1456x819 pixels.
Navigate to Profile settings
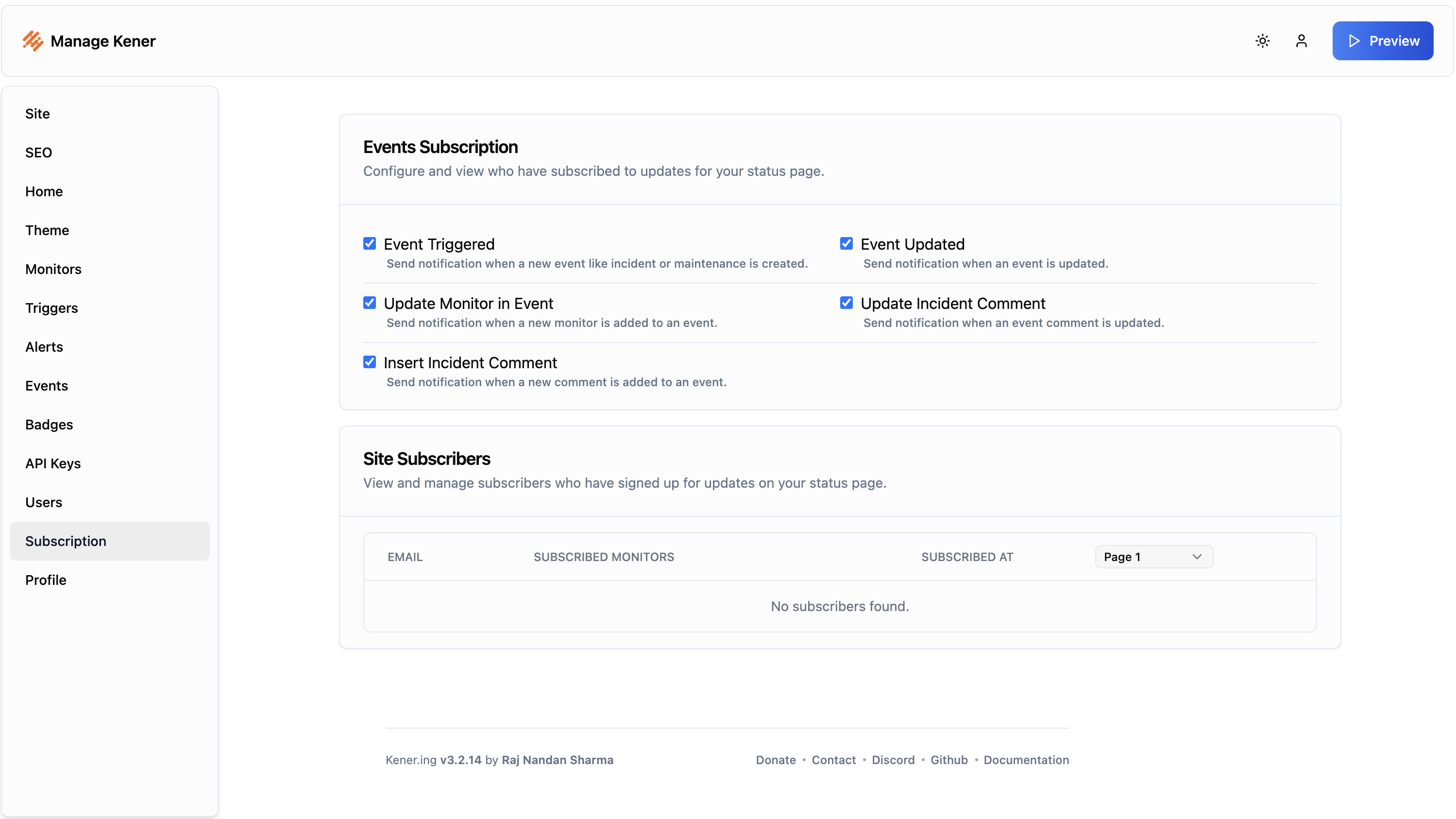(46, 580)
